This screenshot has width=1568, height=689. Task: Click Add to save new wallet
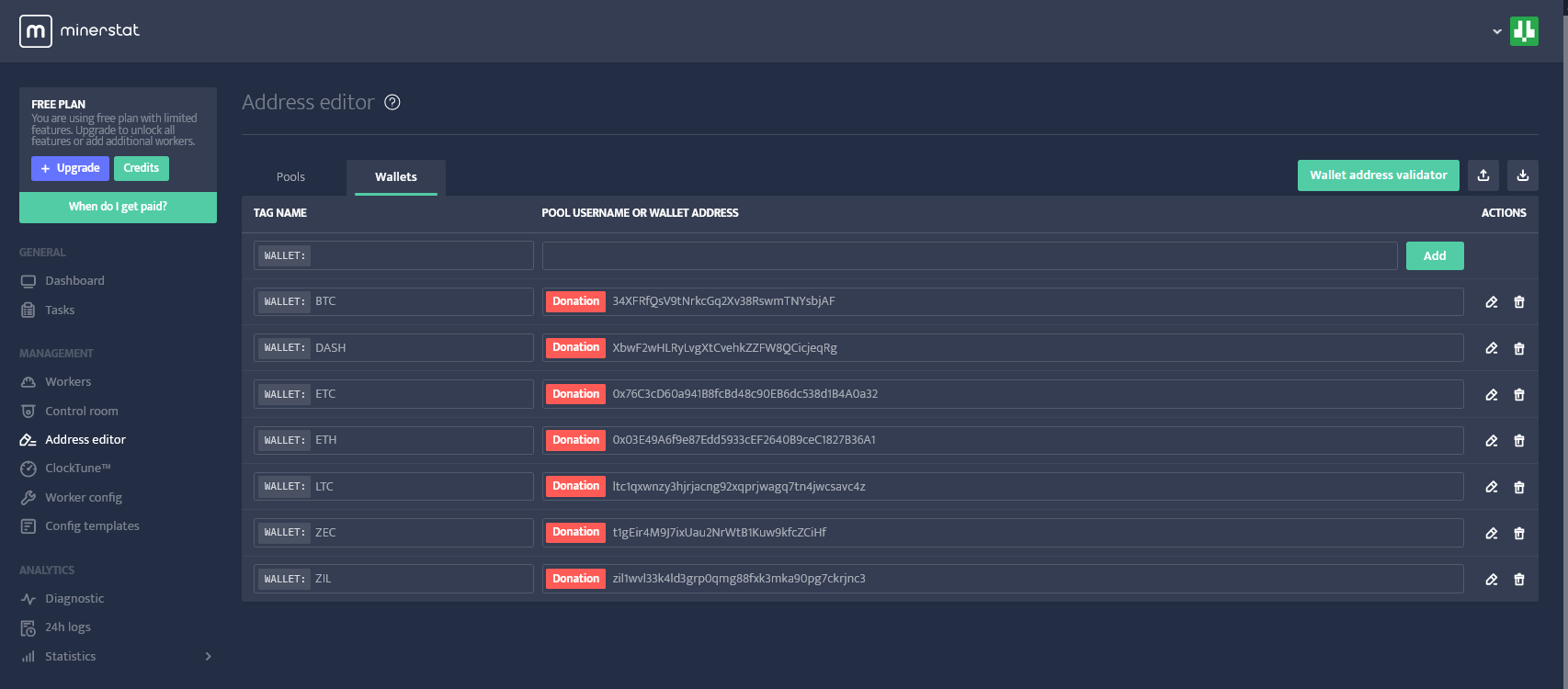coord(1435,256)
